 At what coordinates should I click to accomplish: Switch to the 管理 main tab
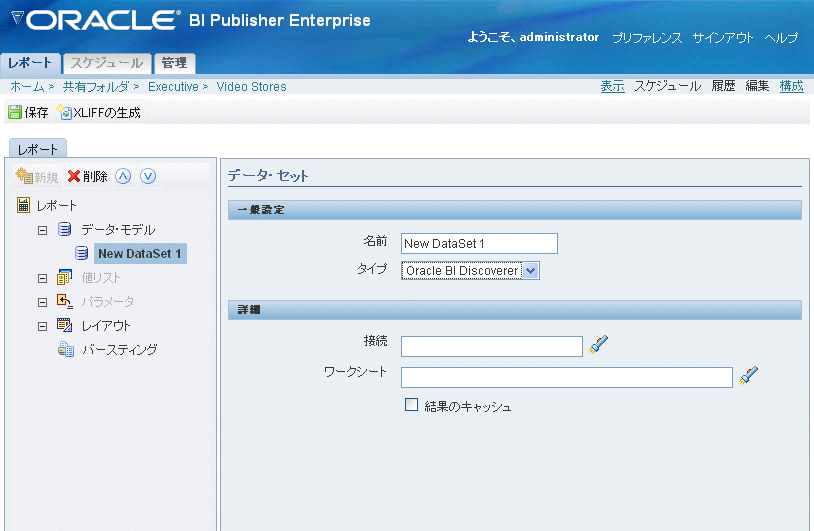(174, 63)
